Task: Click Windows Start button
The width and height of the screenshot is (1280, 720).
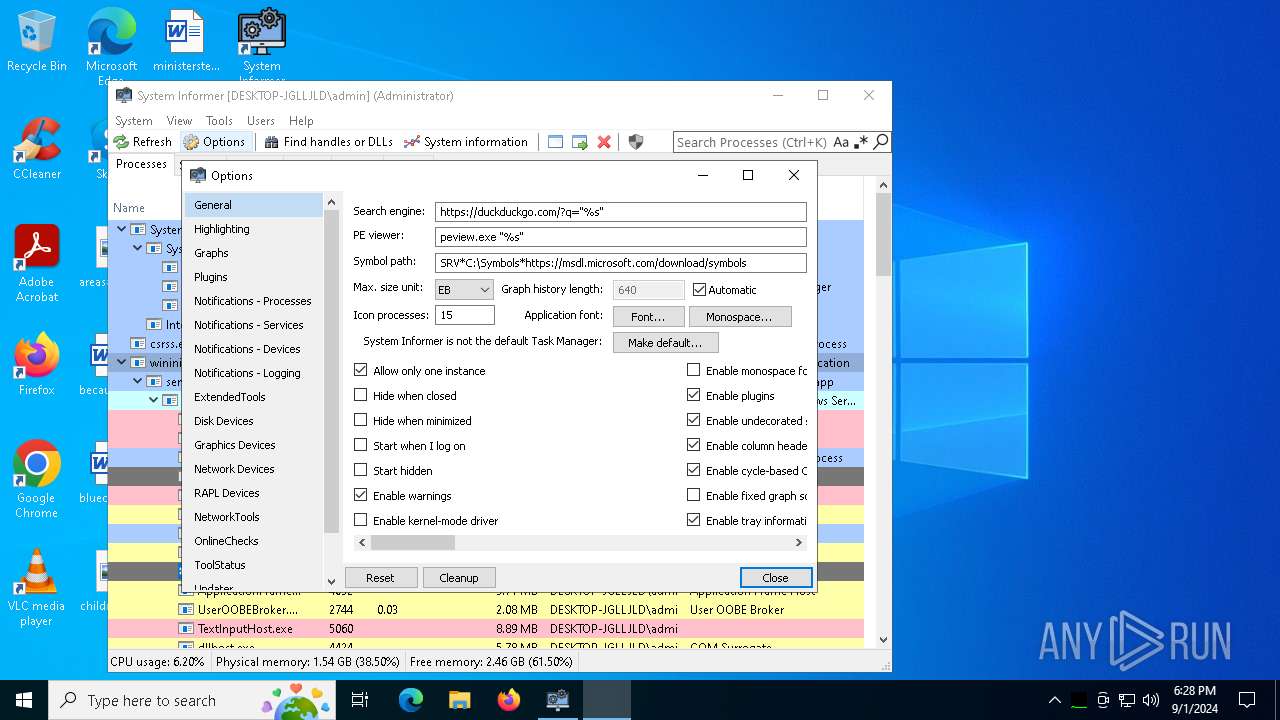Action: click(24, 700)
